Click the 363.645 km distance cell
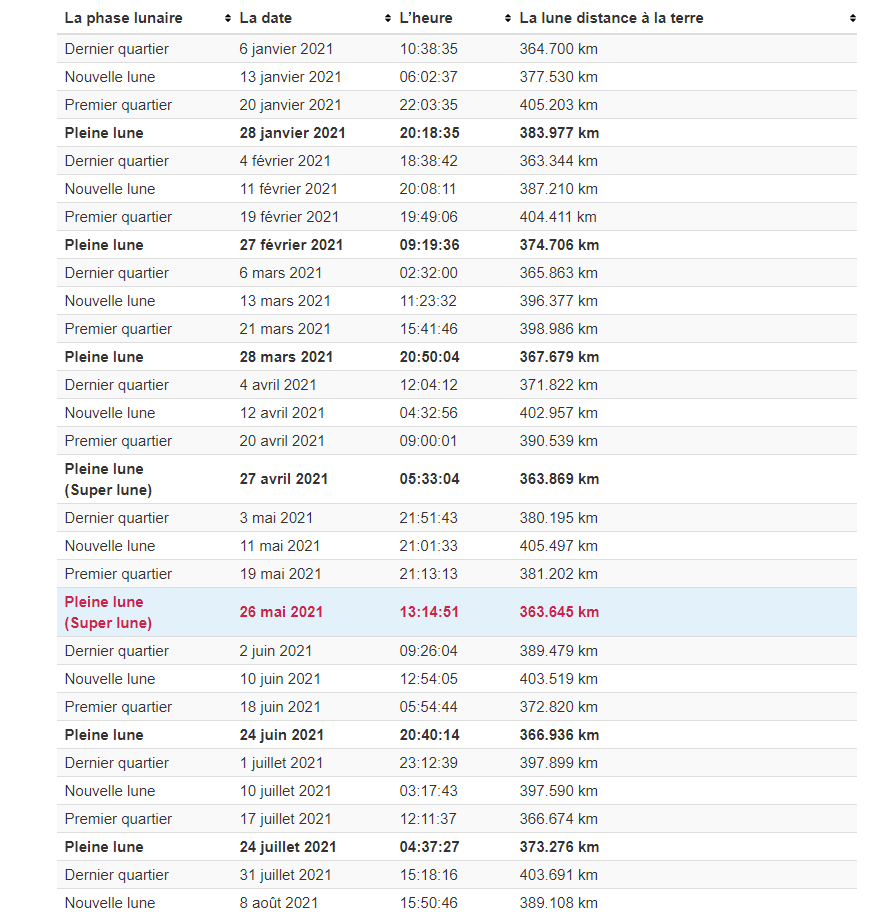 coord(559,612)
